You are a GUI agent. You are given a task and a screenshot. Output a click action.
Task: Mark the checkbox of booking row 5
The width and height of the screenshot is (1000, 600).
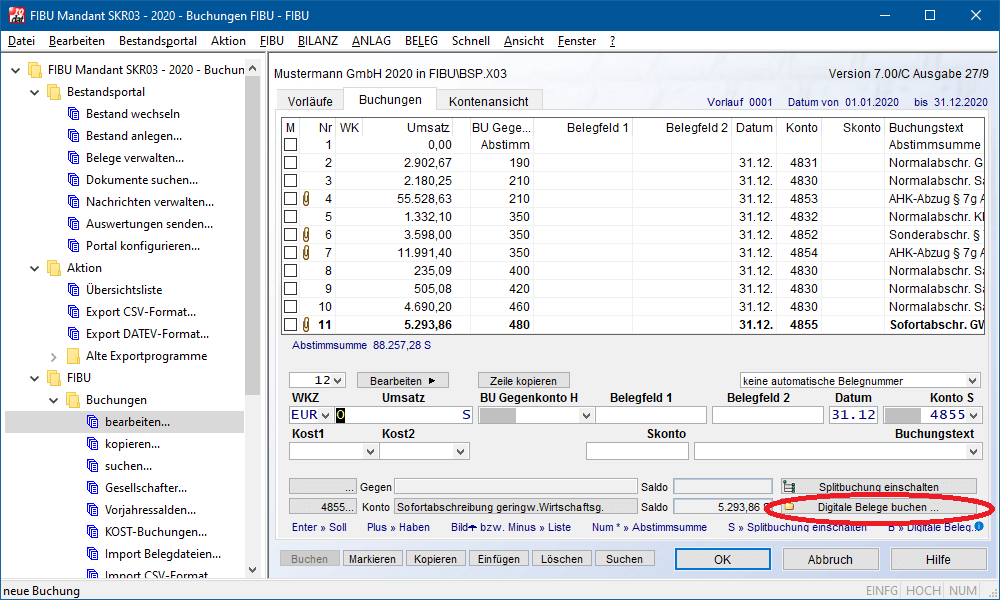coord(290,217)
